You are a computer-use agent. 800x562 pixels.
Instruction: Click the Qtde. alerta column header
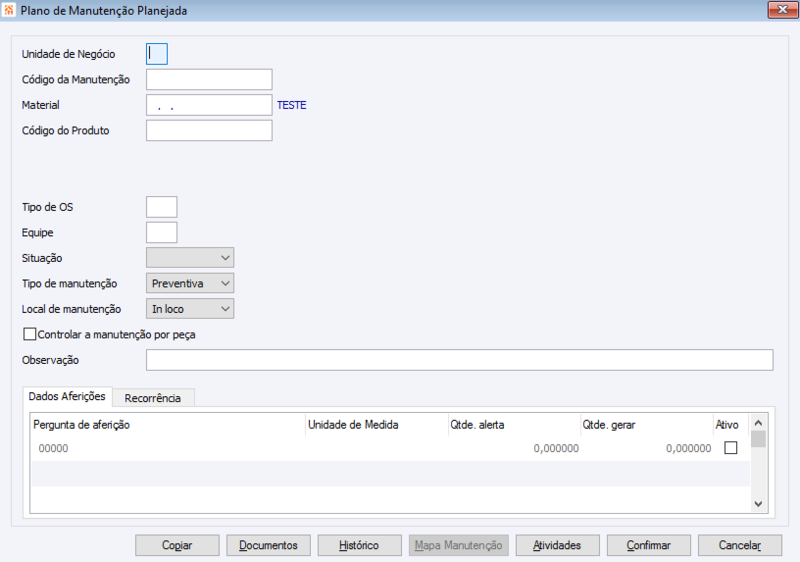(x=514, y=425)
